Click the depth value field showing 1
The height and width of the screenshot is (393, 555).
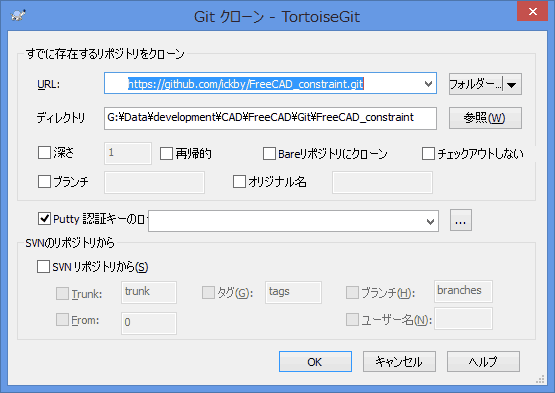(x=128, y=153)
